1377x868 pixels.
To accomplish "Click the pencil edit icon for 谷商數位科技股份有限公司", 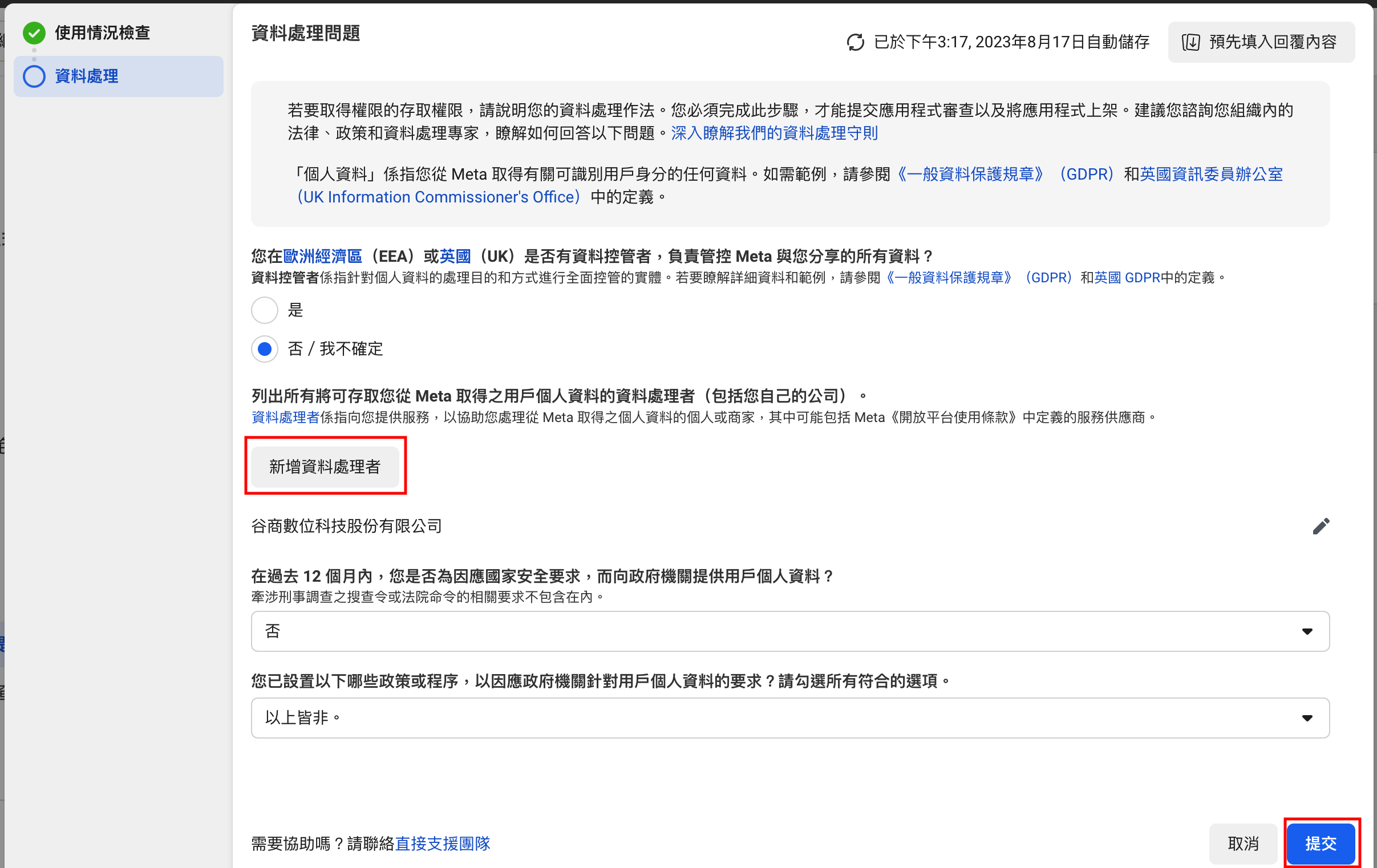I will (x=1321, y=526).
